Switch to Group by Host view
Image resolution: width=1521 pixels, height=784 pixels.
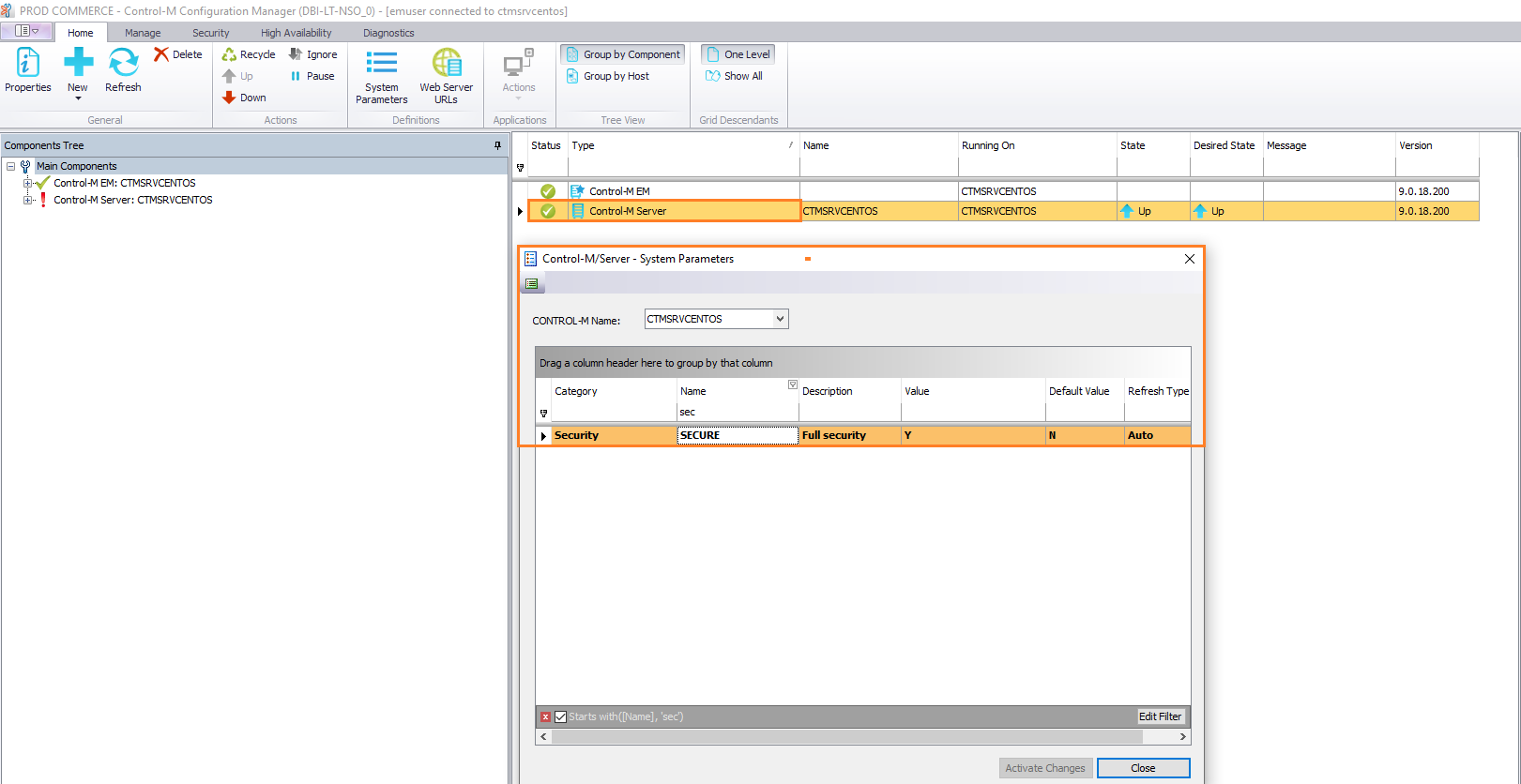coord(608,76)
